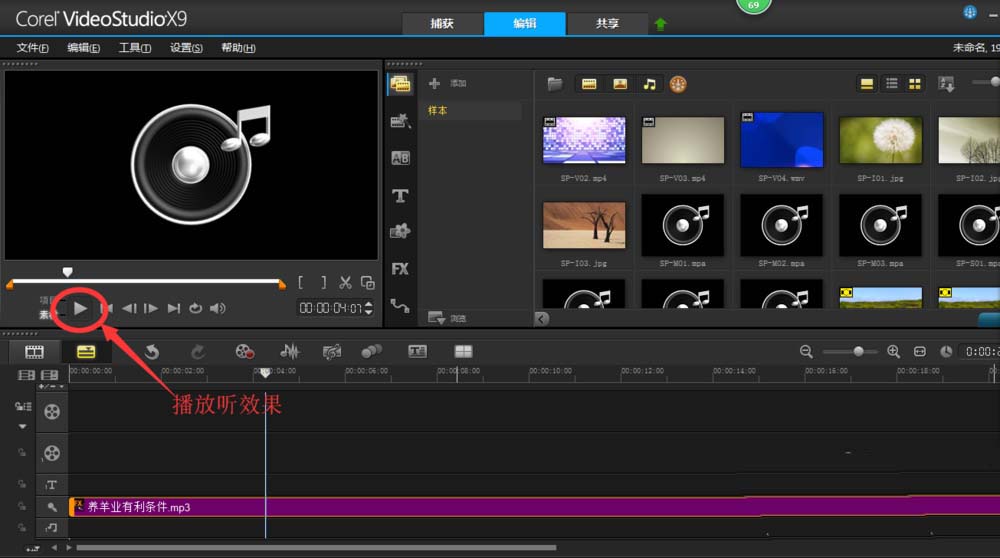Click the 添加 add folder button
1000x558 pixels.
pos(448,84)
